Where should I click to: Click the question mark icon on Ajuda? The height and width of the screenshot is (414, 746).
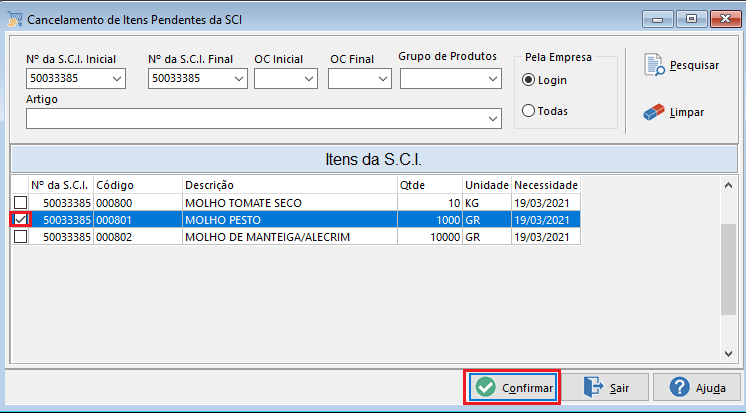point(679,387)
